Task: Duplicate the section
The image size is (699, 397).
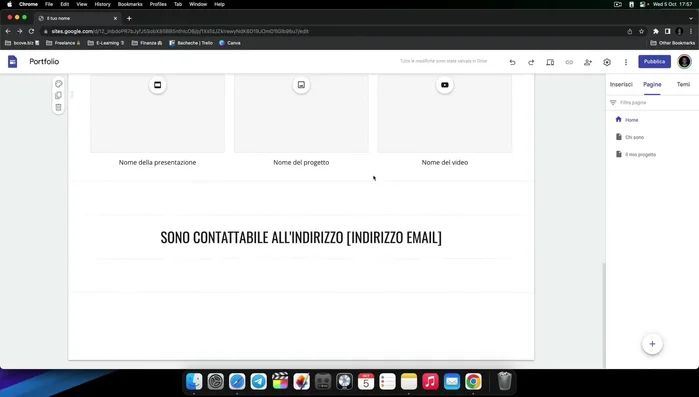Action: click(58, 95)
